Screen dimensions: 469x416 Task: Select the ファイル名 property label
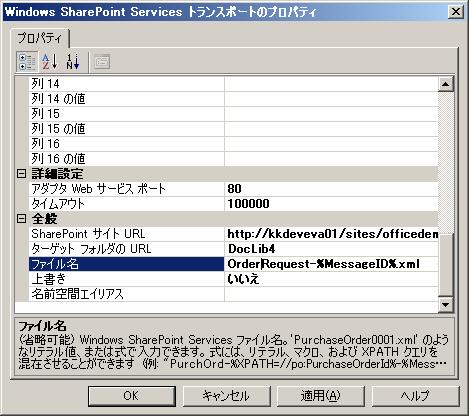click(x=127, y=264)
